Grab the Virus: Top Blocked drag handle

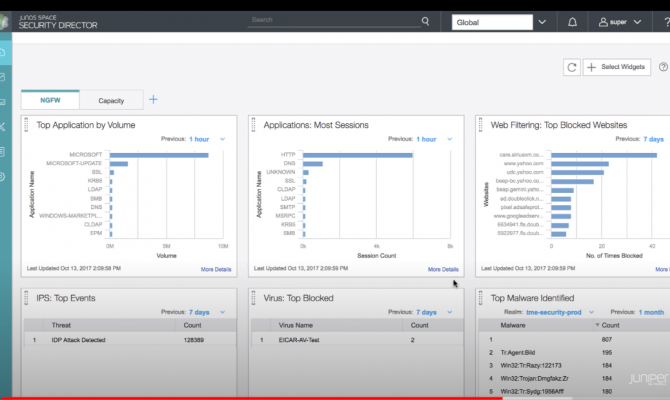(253, 298)
